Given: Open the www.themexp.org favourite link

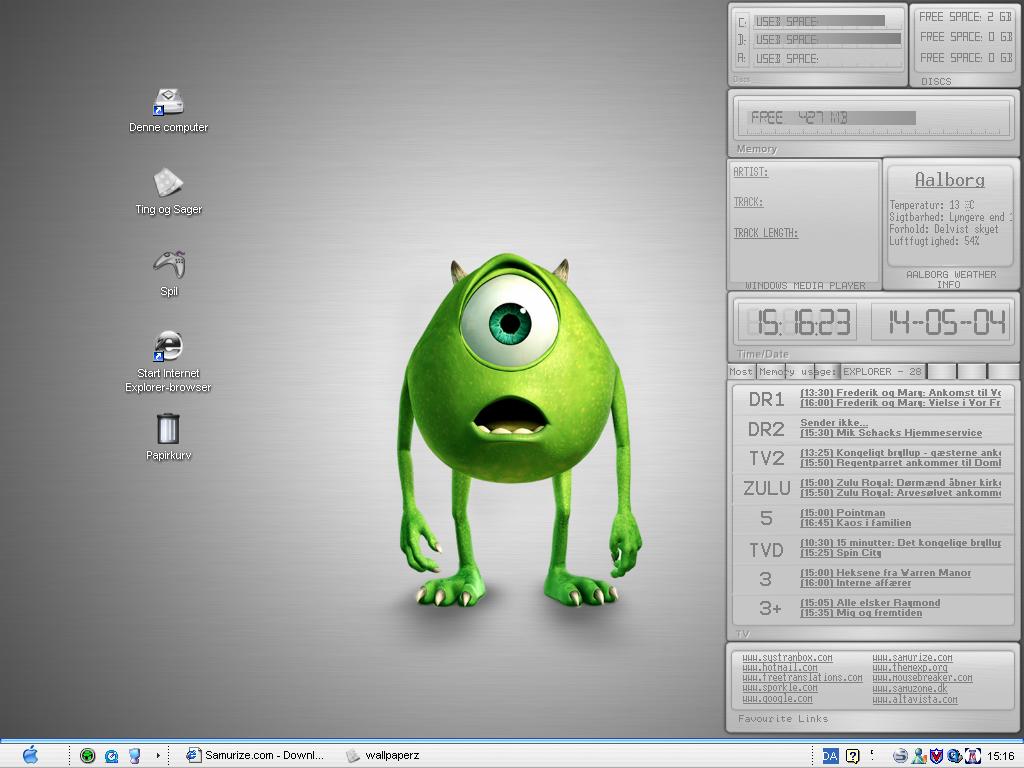Looking at the screenshot, I should click(x=910, y=667).
